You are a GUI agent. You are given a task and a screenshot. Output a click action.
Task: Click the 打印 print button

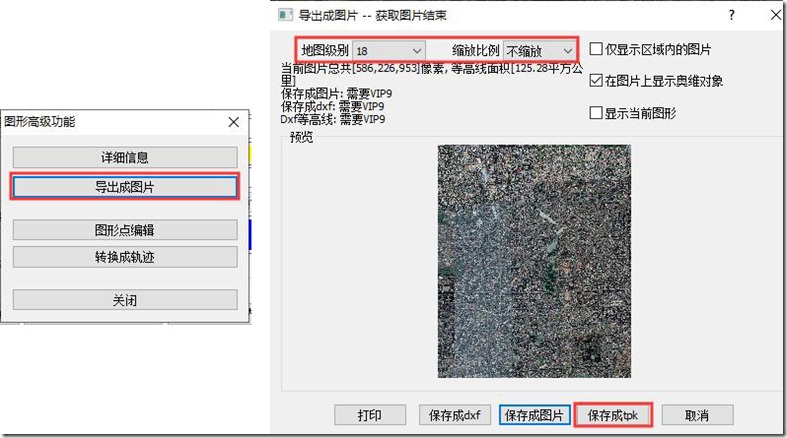[x=370, y=415]
